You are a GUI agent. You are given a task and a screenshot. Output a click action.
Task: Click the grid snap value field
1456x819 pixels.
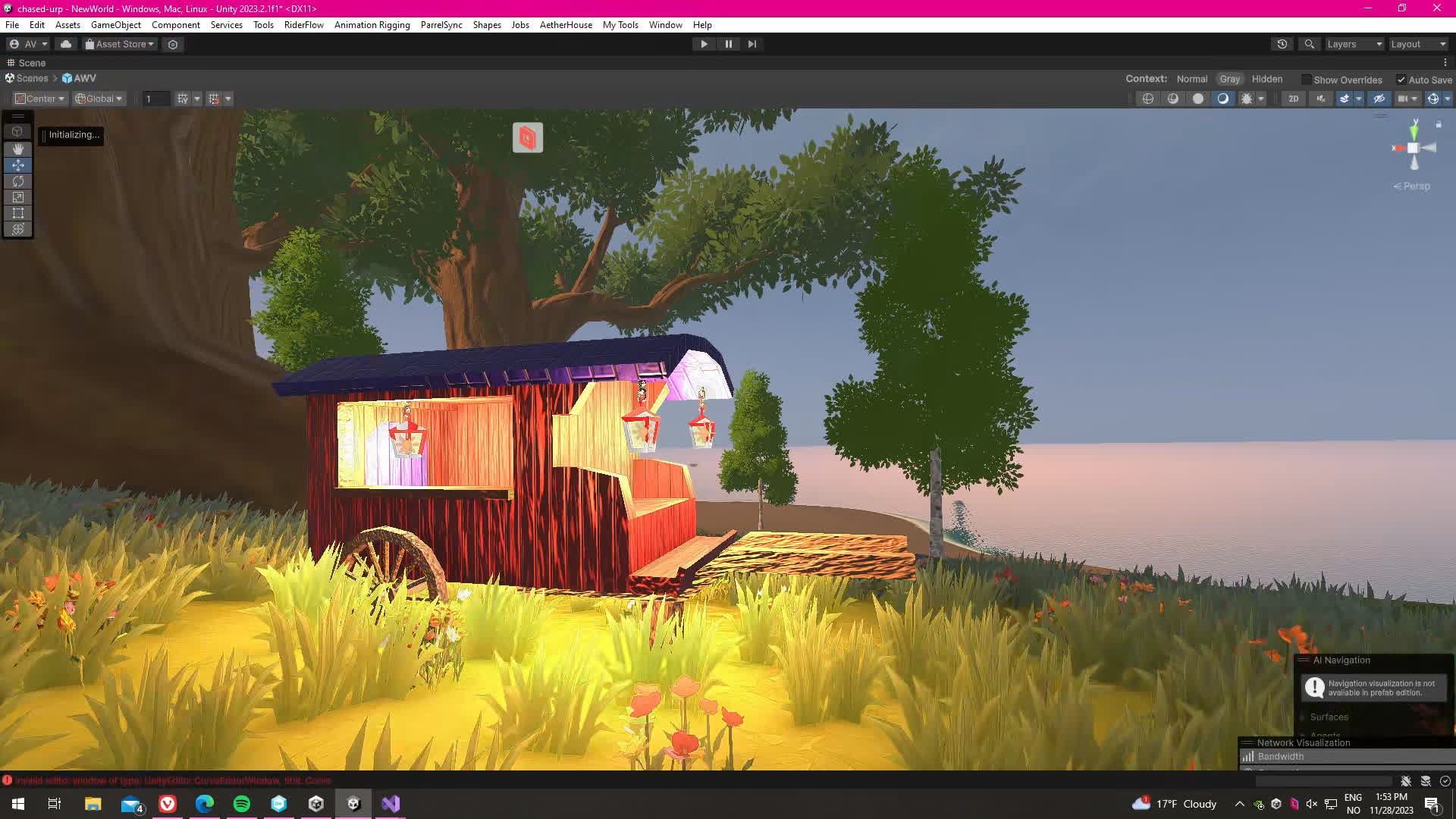pyautogui.click(x=155, y=99)
